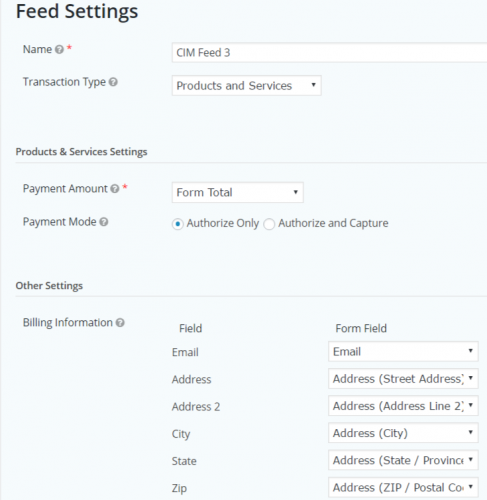Screen dimensions: 487x500
Task: Select Authorize Only payment mode
Action: pyautogui.click(x=178, y=224)
